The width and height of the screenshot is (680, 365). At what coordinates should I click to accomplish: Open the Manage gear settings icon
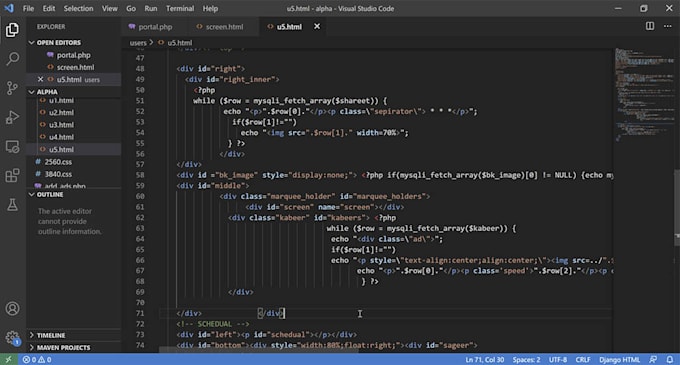[12, 337]
